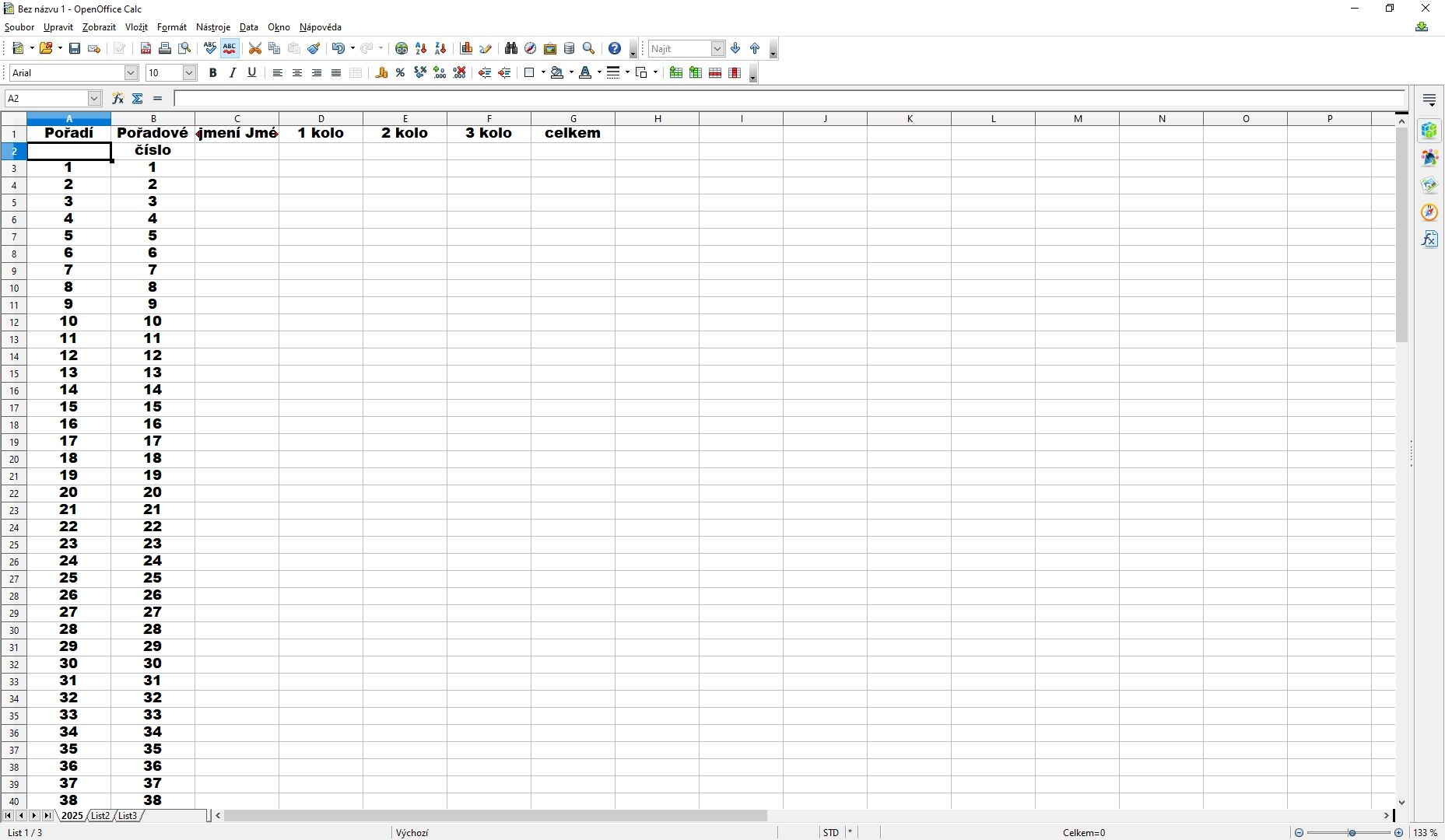
Task: Click the Find Next arrow button
Action: point(735,48)
